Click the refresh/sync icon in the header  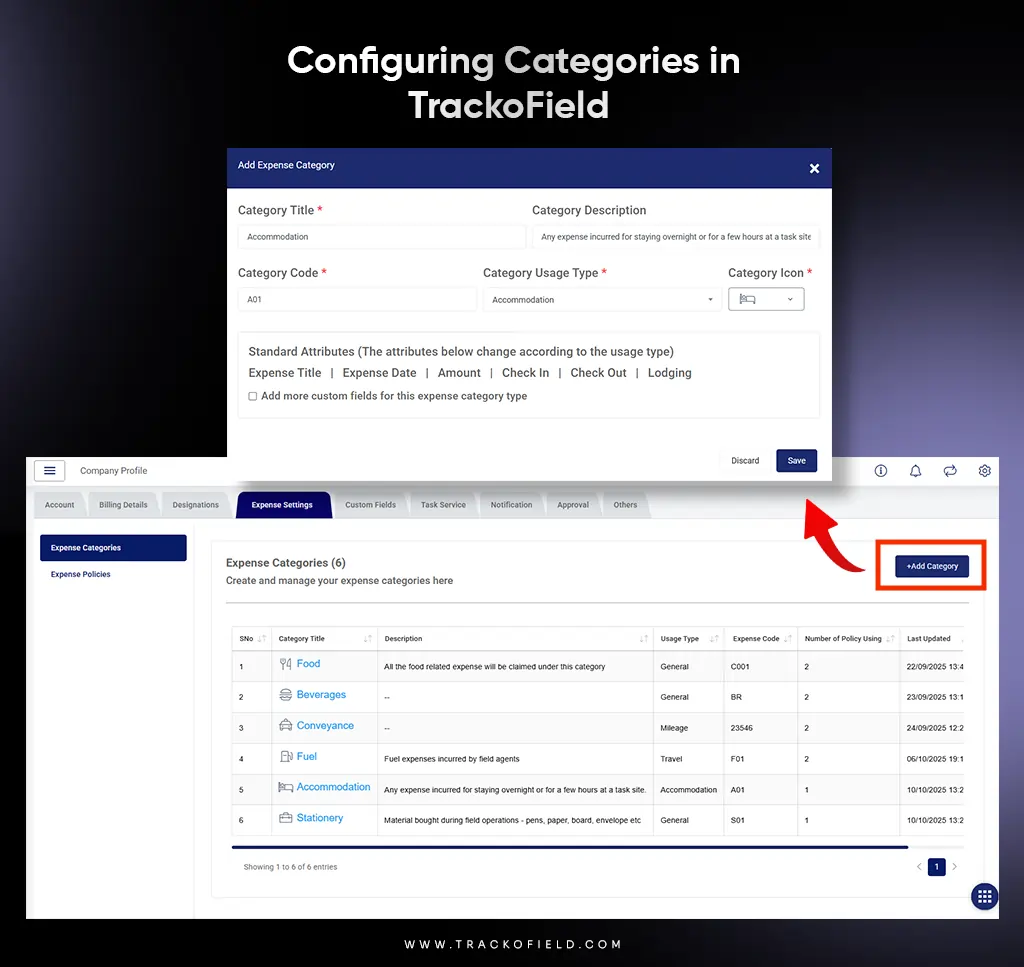(x=950, y=470)
